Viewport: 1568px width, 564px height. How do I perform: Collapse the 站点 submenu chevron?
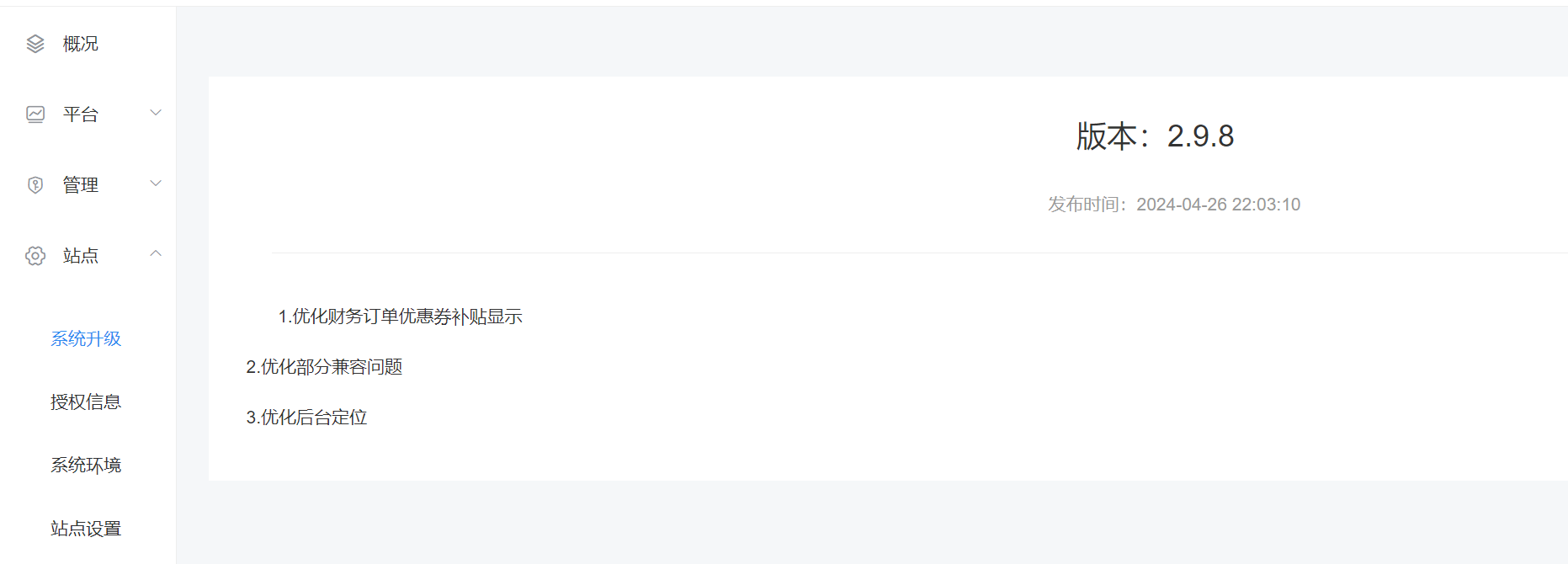point(156,253)
